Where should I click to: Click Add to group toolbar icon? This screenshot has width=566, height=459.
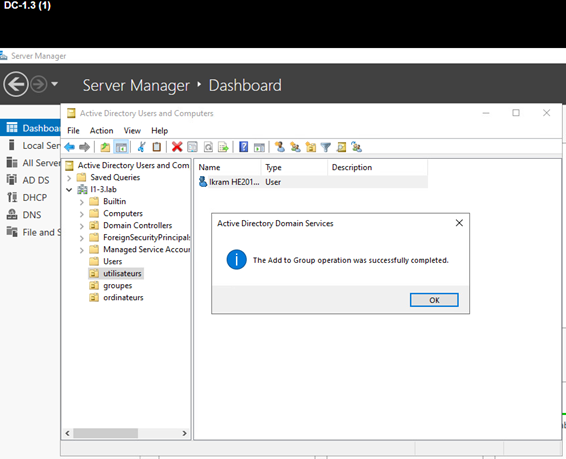(x=357, y=147)
